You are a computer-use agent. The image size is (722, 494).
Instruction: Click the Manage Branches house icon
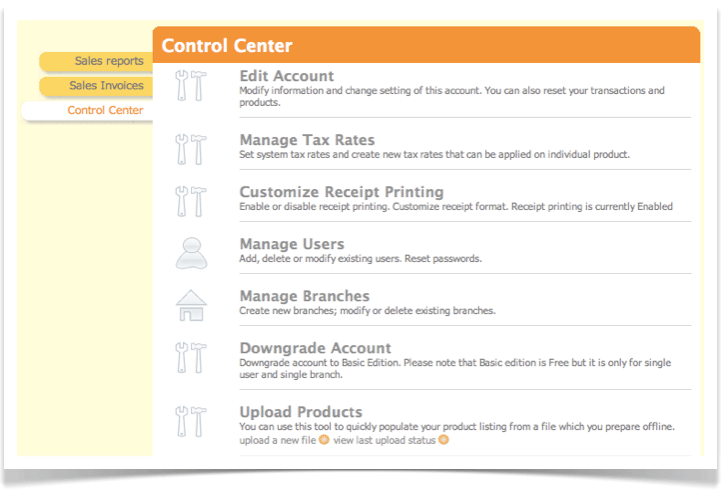(190, 305)
